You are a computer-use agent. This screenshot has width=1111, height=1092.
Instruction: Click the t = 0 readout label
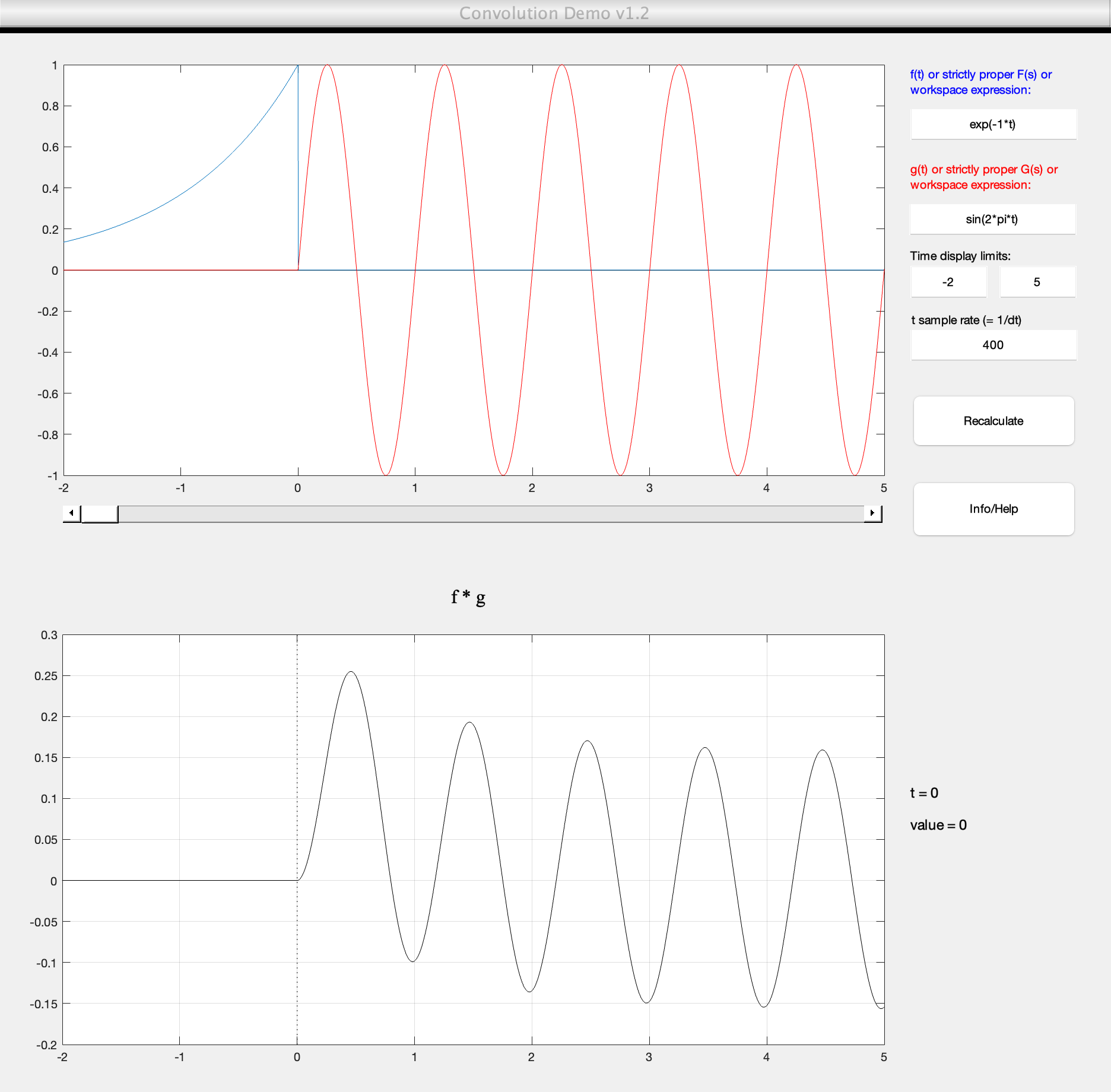923,793
